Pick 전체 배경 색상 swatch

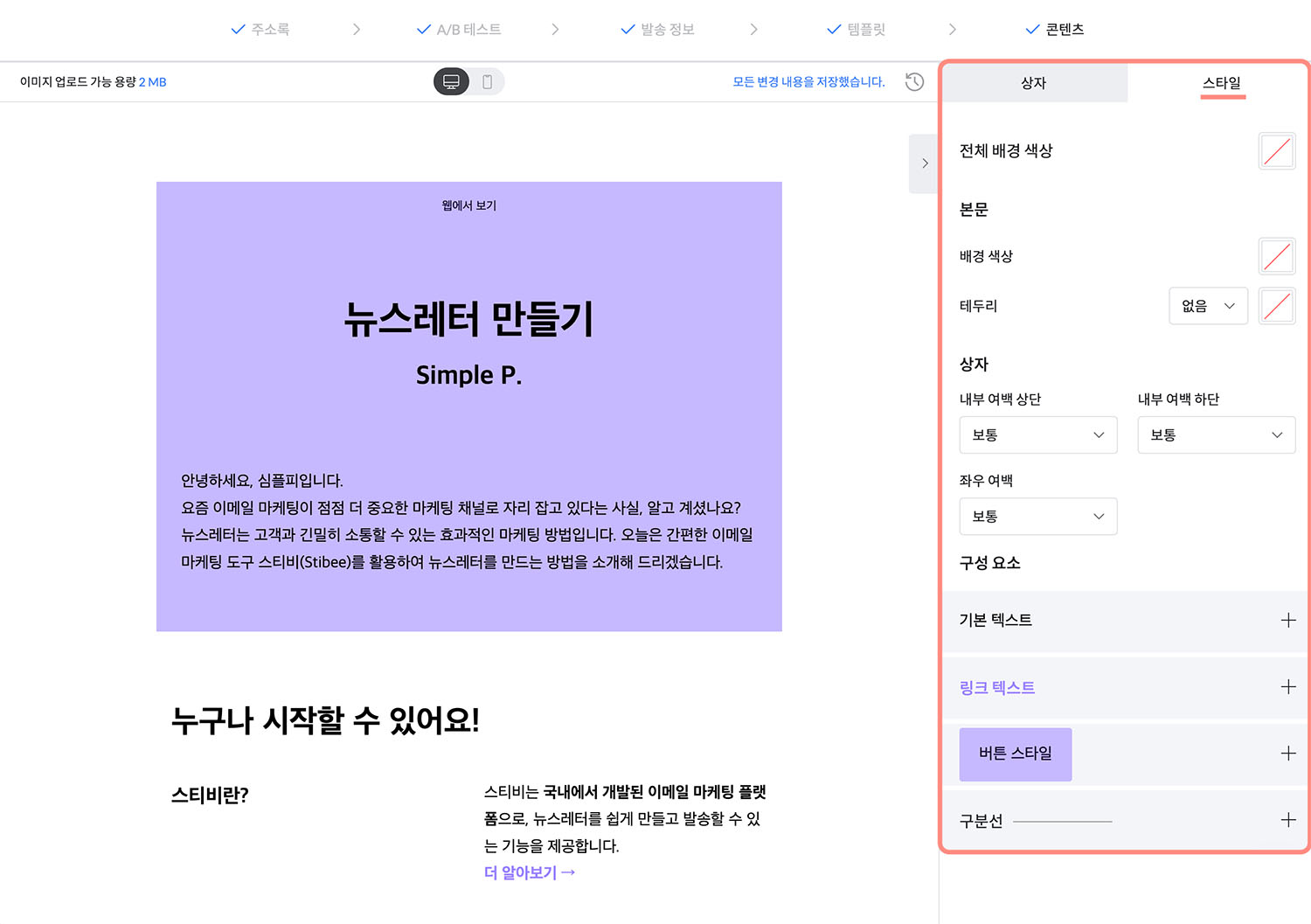(1277, 151)
